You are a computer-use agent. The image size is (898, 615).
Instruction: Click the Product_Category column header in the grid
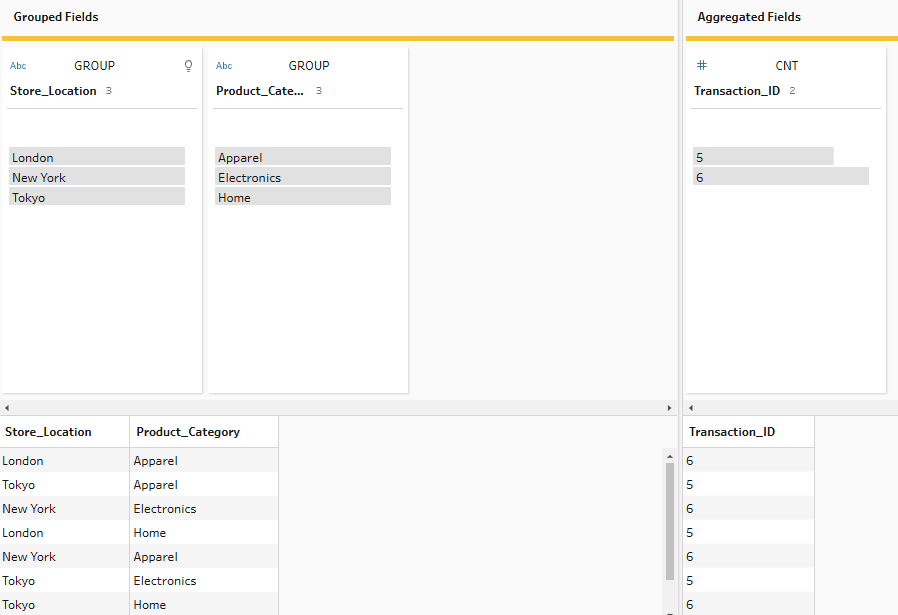pos(188,432)
